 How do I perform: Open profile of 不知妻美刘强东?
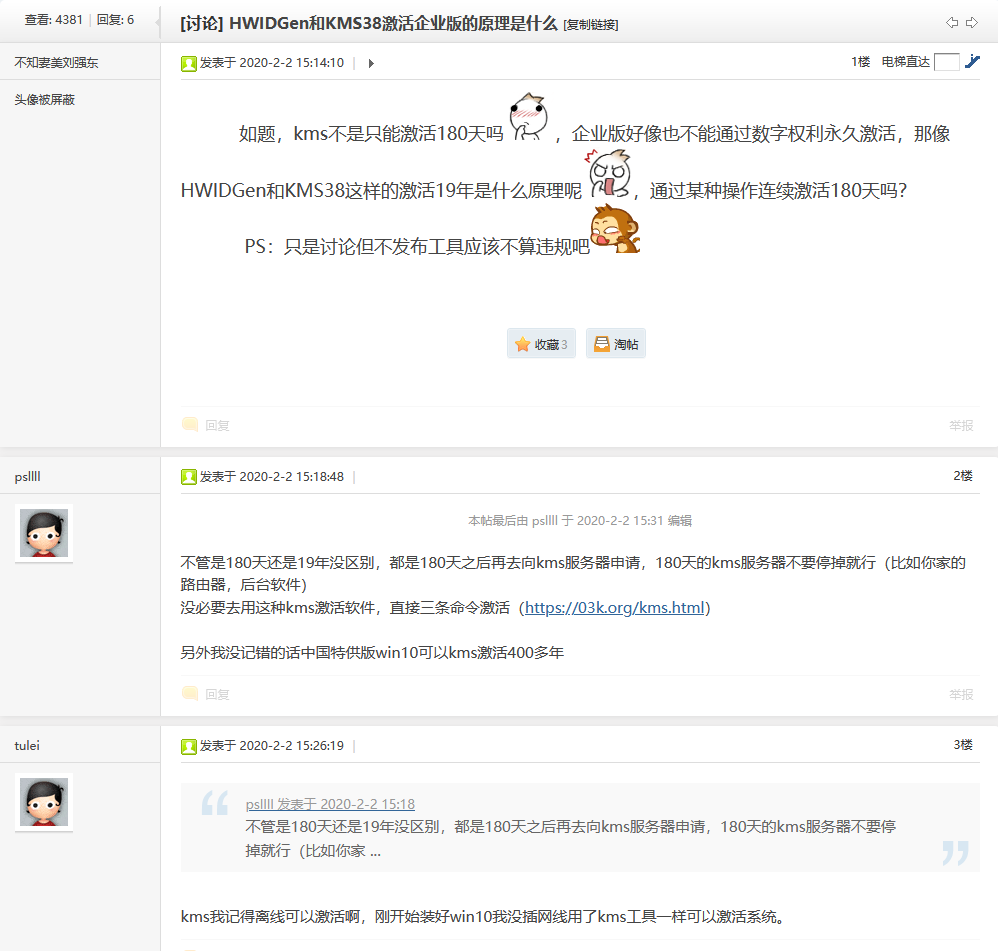tap(56, 62)
